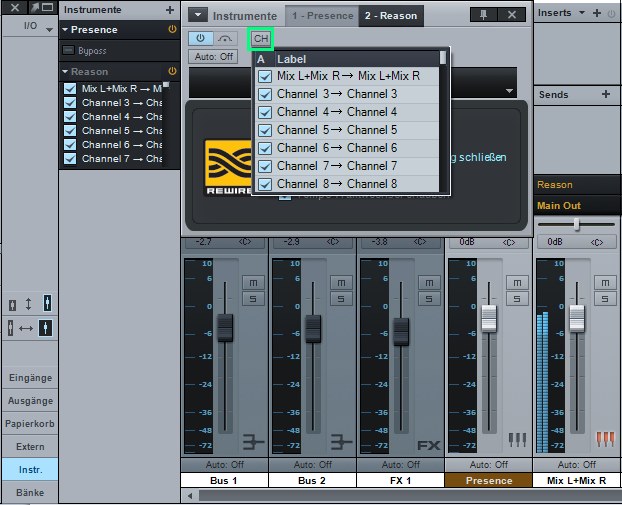Open the I/O dropdown
Screen dimensions: 622x505
49,30
